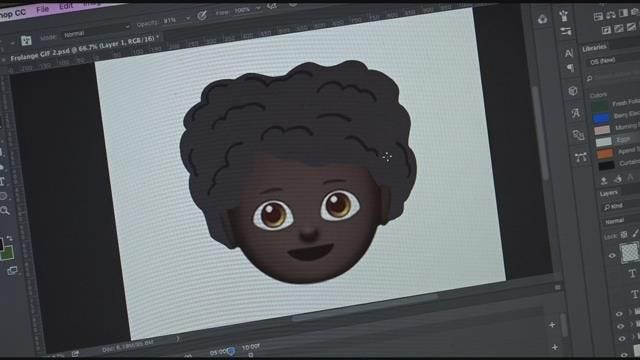Open the Paths panel icon in dock
This screenshot has height=360, width=640.
[x=580, y=157]
